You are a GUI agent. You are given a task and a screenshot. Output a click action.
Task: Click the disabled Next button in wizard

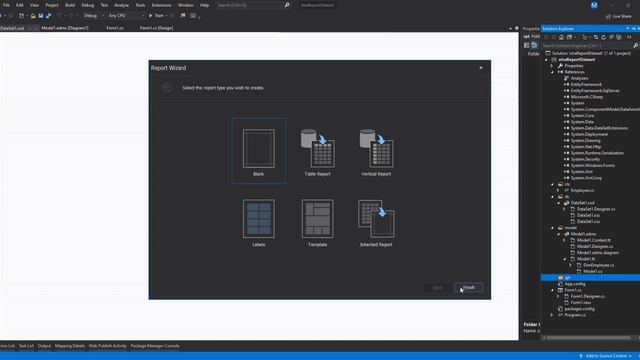(438, 288)
